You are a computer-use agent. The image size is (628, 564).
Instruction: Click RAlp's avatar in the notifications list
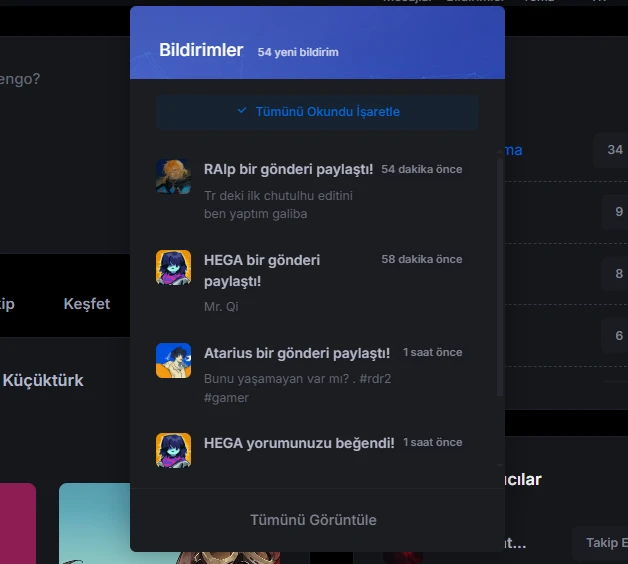click(173, 177)
